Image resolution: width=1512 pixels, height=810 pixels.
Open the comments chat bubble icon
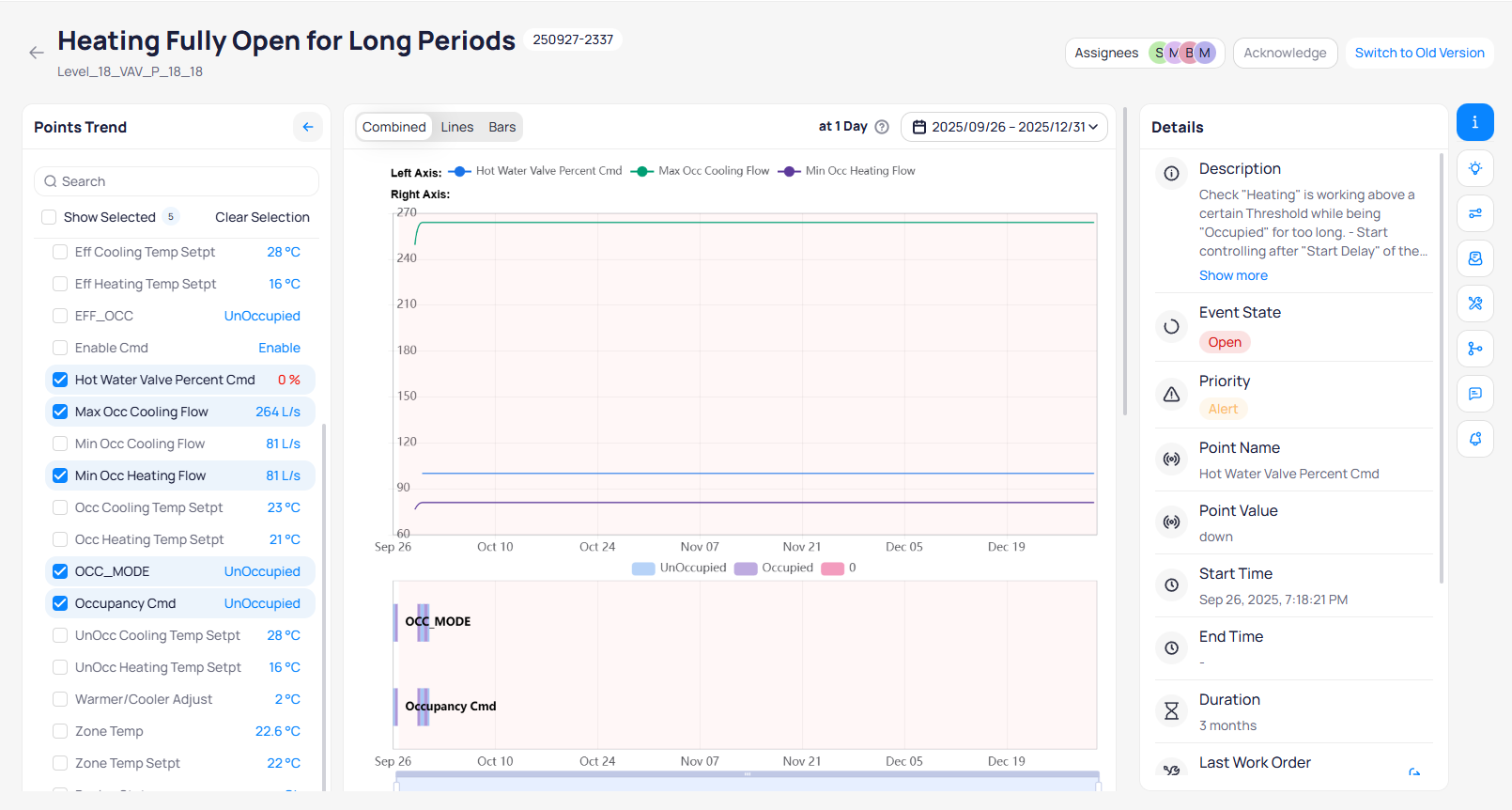1474,394
